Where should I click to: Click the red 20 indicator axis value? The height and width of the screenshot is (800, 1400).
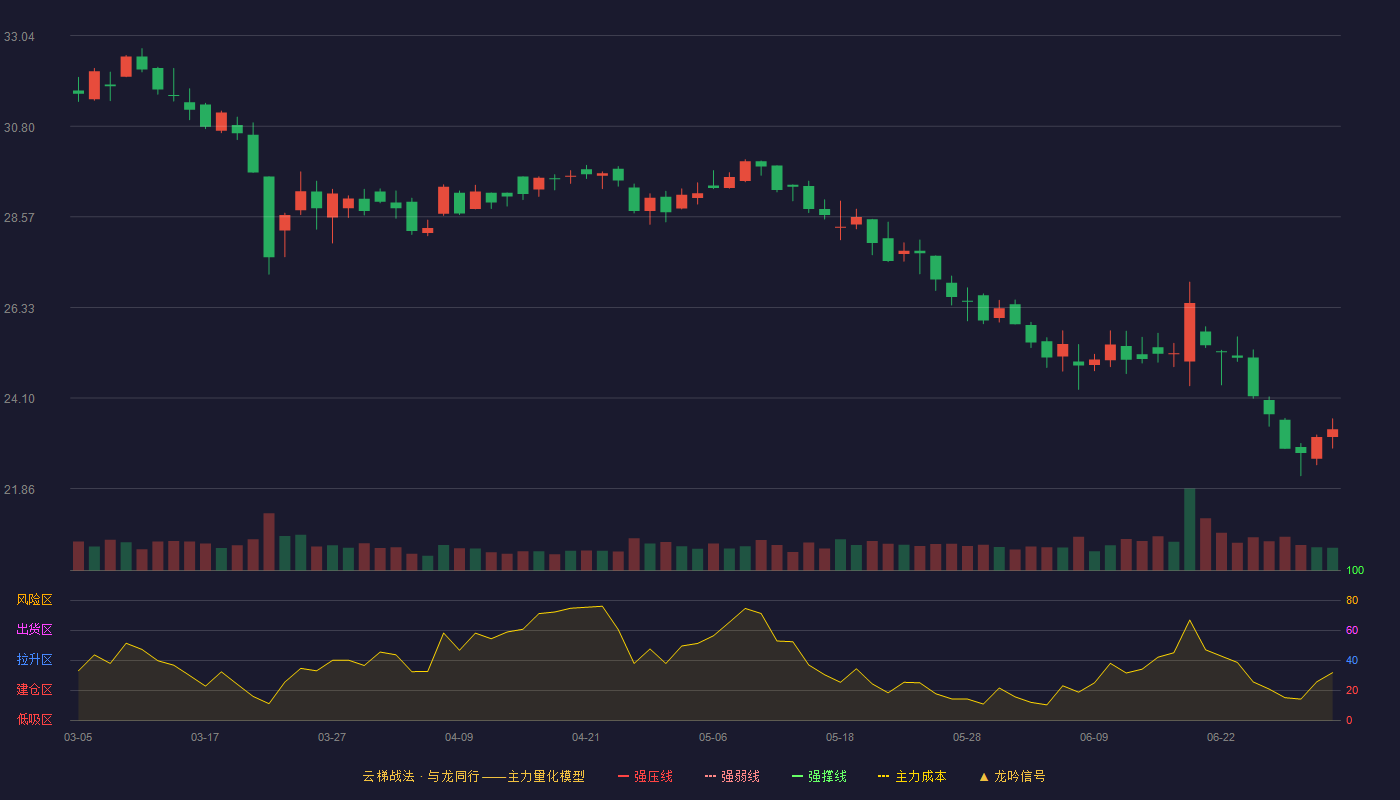(1352, 690)
